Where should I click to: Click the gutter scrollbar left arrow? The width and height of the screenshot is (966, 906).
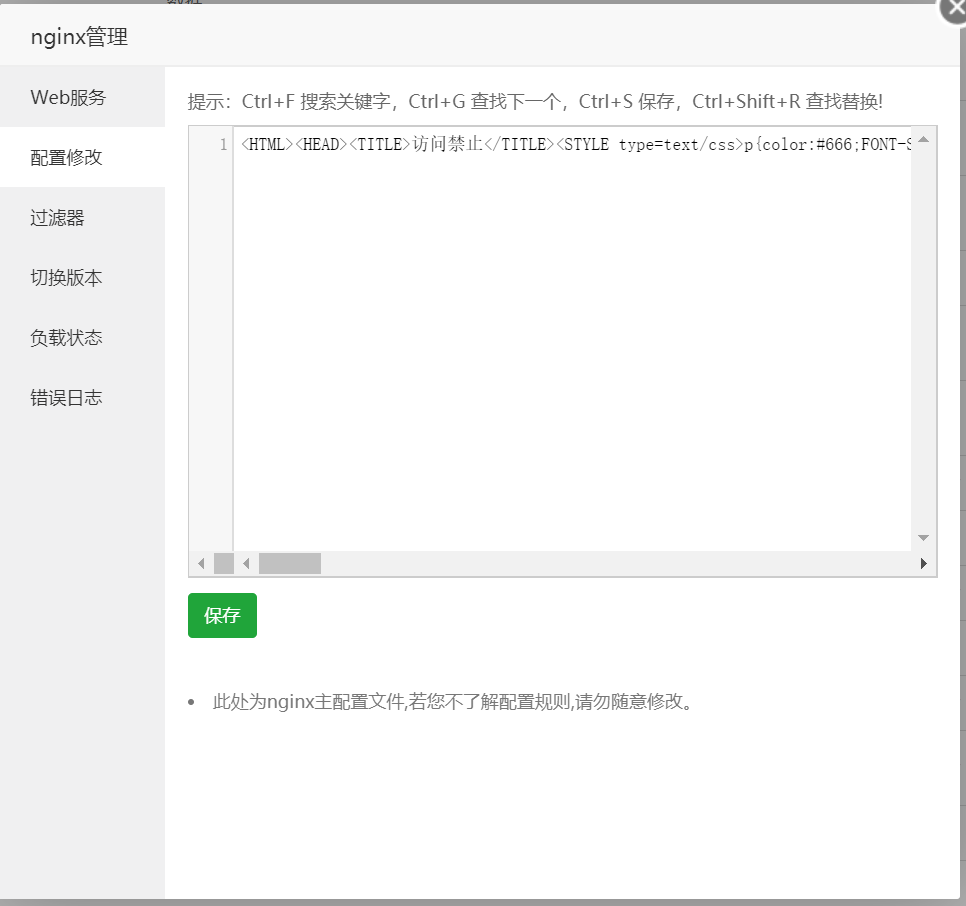(201, 563)
